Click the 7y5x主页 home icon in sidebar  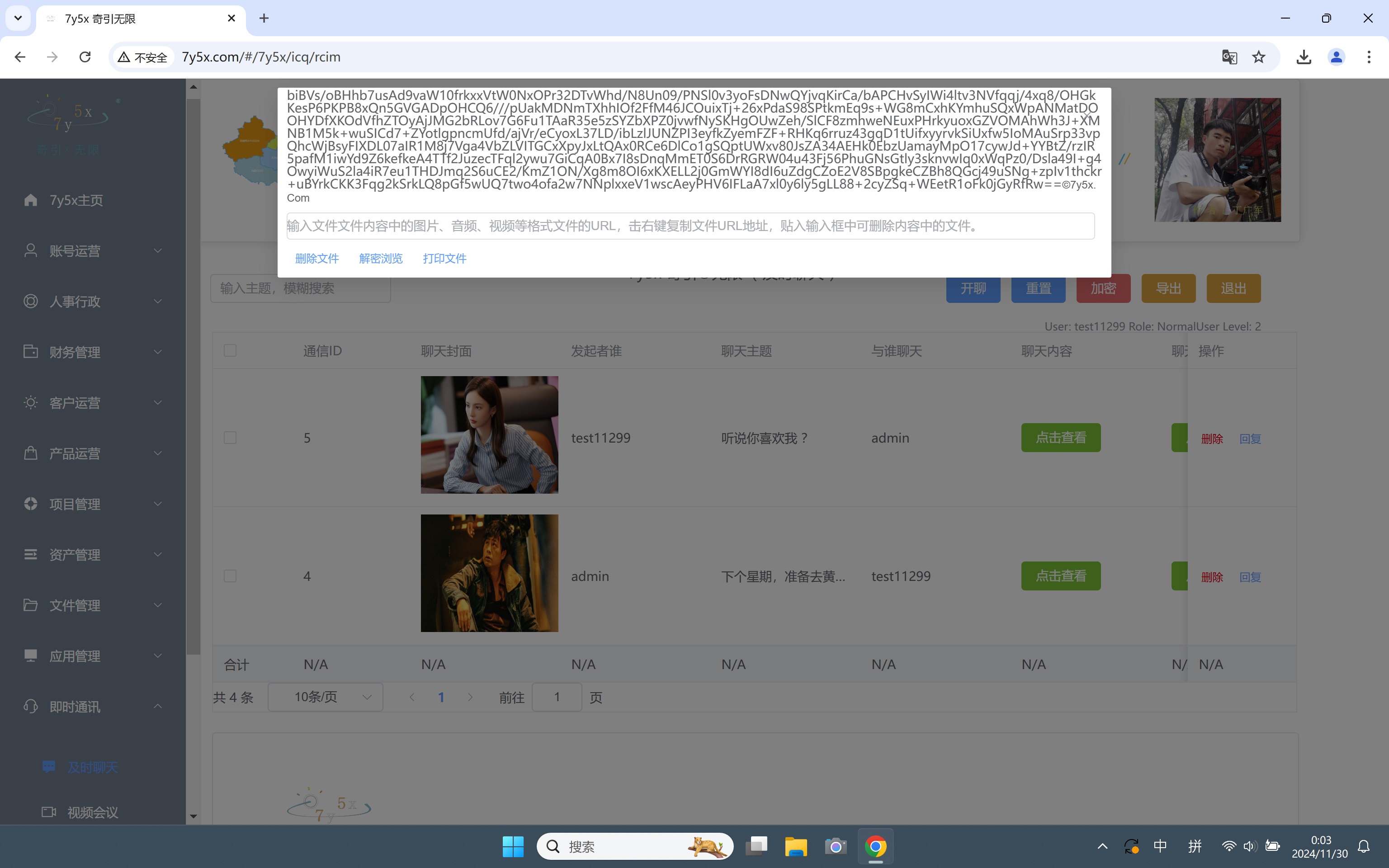31,200
